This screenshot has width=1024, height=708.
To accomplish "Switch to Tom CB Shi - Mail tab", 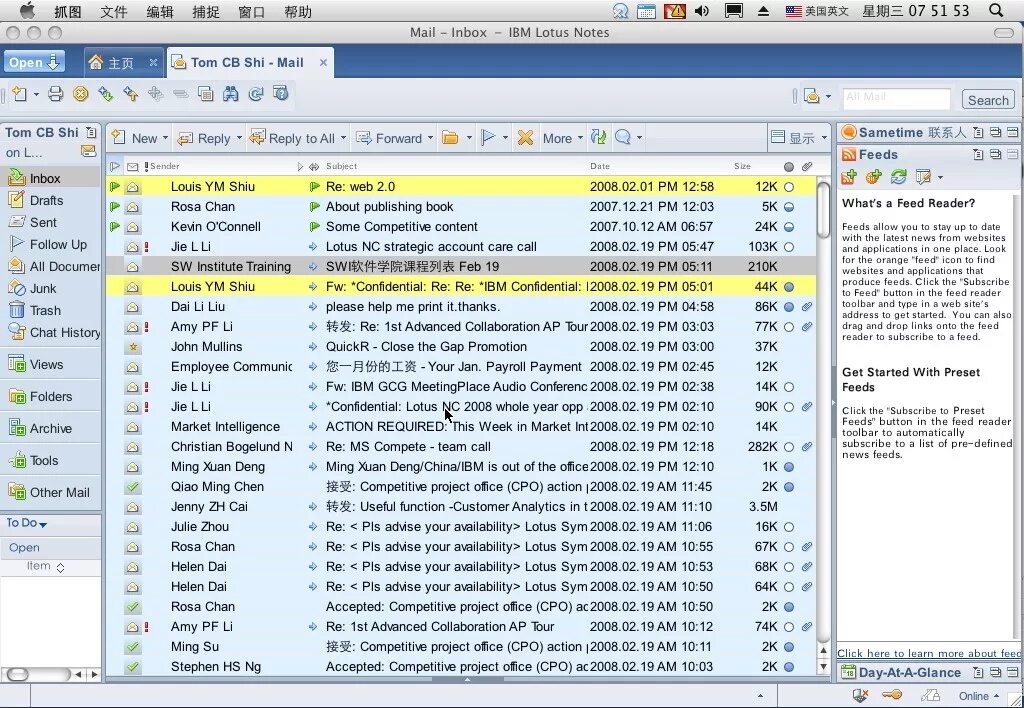I will (x=250, y=62).
